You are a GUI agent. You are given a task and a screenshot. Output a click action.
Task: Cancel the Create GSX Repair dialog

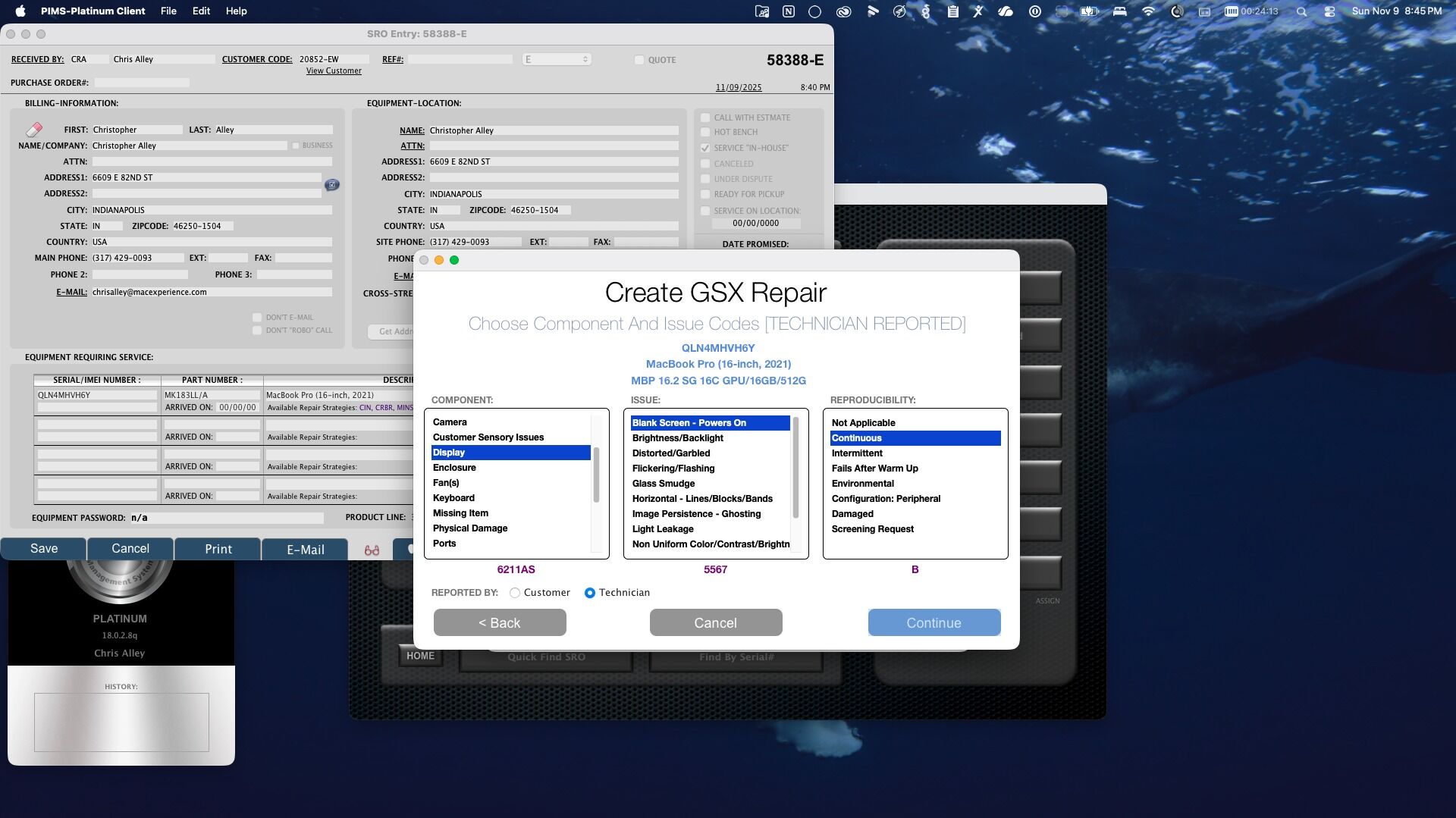click(x=716, y=622)
